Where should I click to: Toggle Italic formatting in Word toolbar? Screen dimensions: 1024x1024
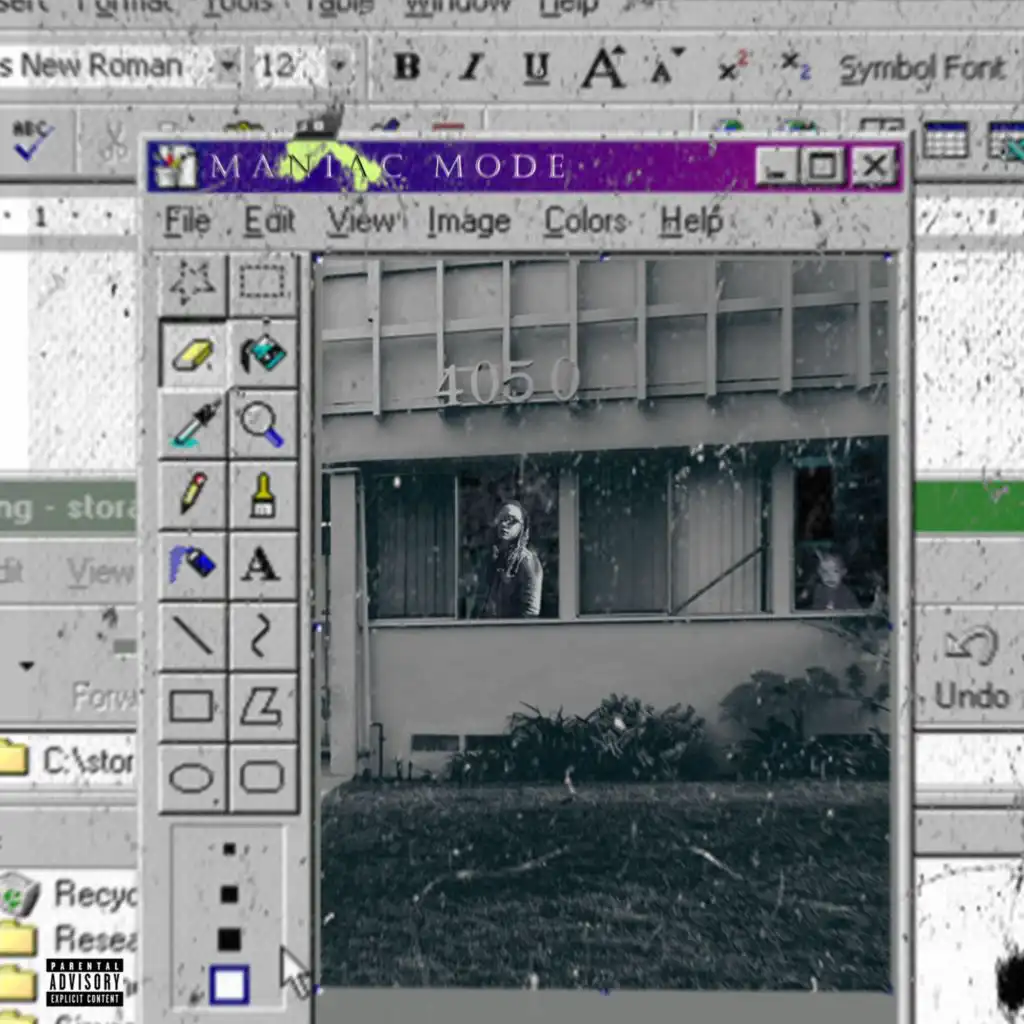[472, 66]
